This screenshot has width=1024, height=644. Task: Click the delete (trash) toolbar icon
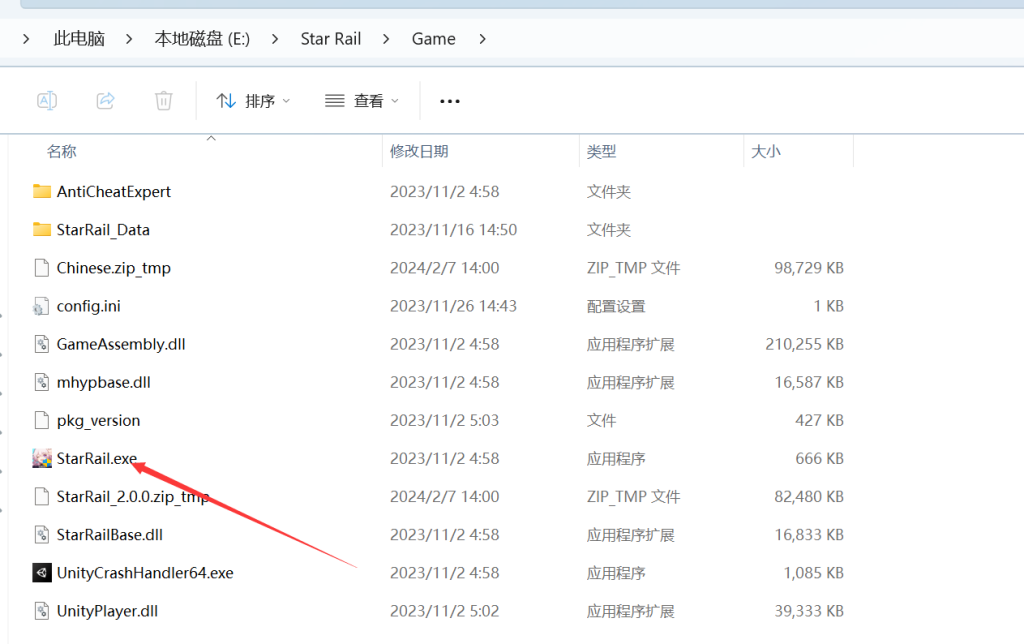pos(163,100)
